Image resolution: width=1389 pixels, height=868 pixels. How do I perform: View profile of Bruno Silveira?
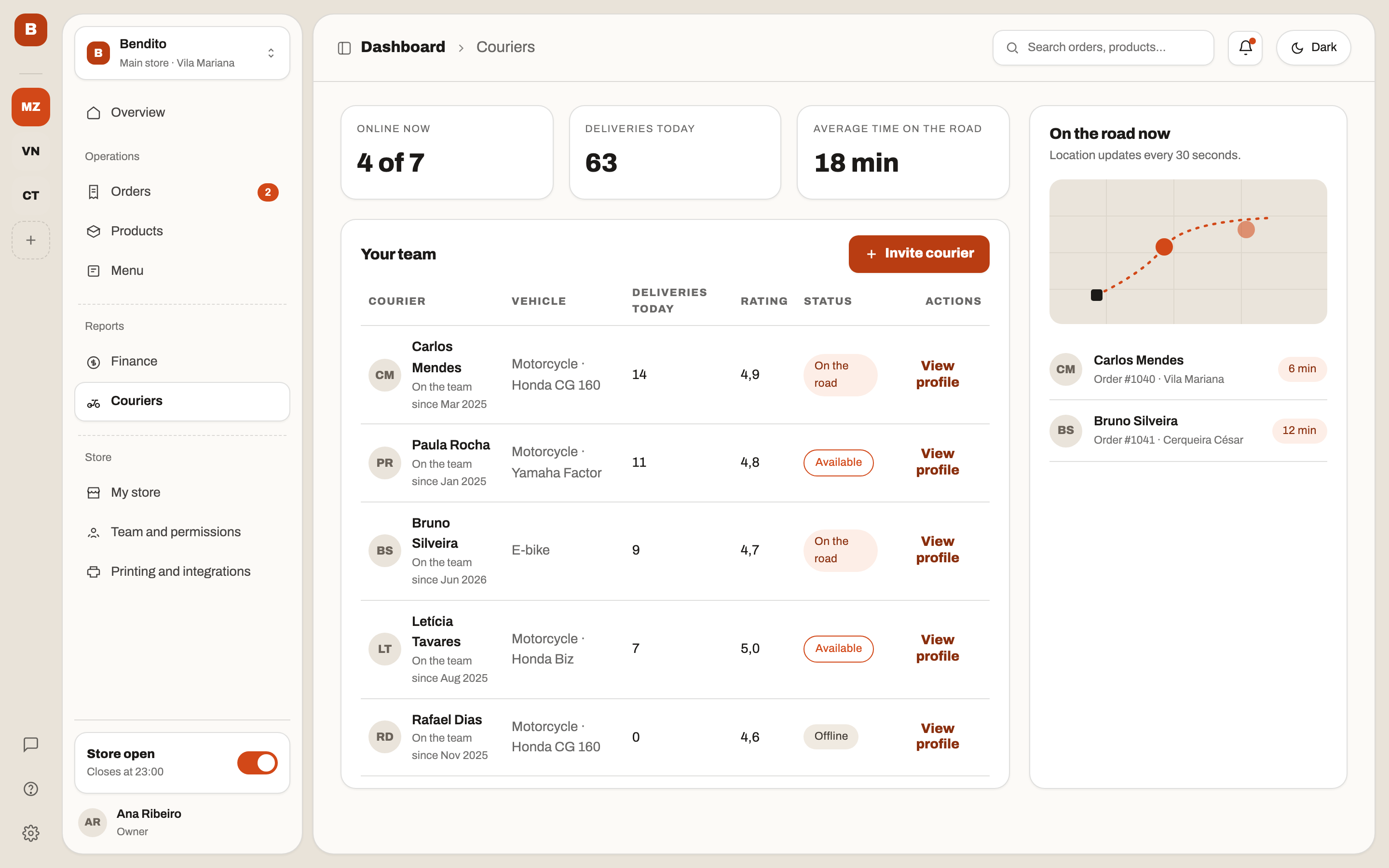[937, 550]
